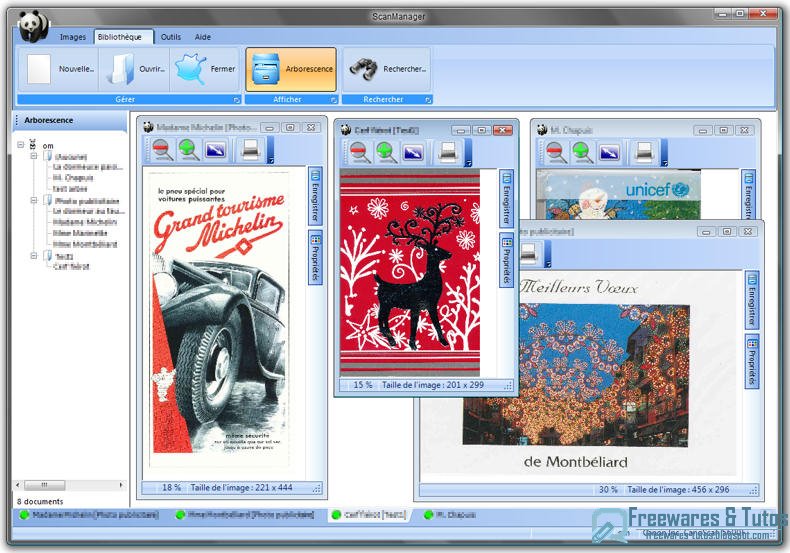Open Enregistrer side panel in M. Chapuis window
790x553 pixels.
(748, 194)
